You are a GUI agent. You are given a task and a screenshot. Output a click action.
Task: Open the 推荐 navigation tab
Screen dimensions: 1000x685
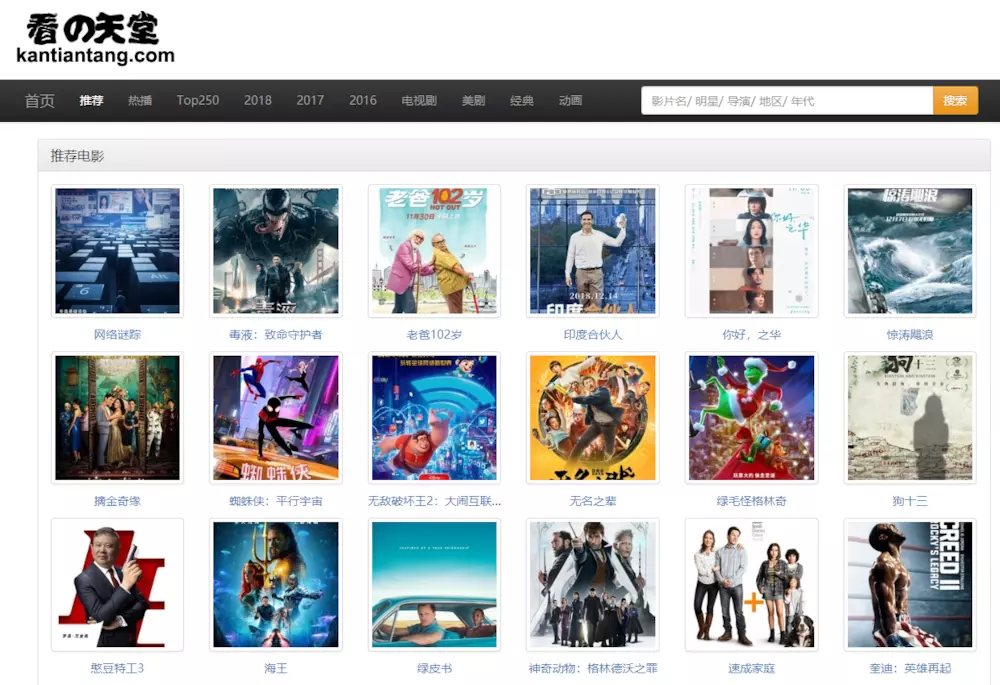point(91,100)
